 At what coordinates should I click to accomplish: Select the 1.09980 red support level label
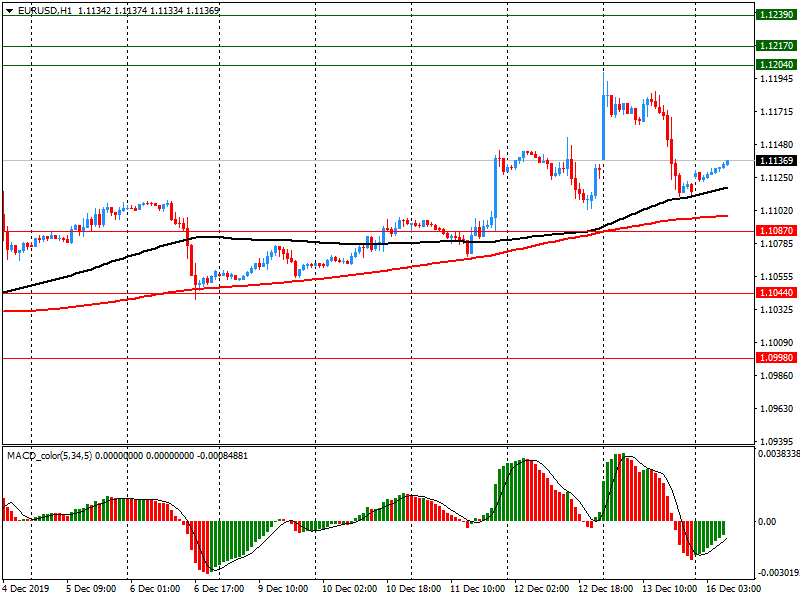pos(776,358)
